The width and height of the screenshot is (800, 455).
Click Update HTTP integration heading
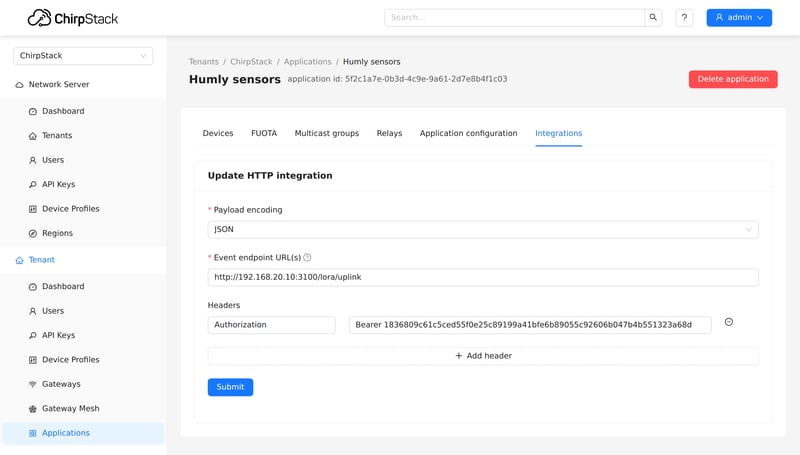(270, 175)
